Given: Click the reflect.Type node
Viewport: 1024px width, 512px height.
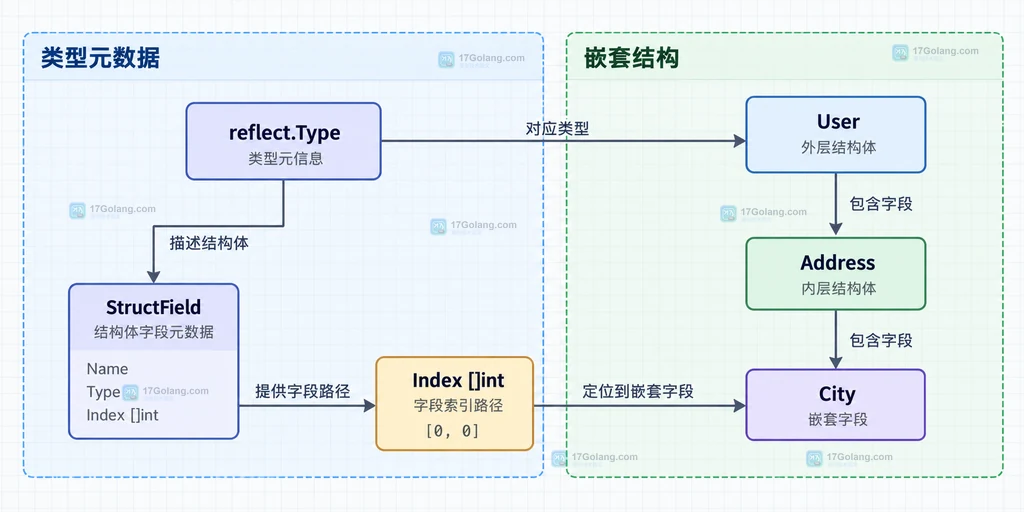Looking at the screenshot, I should coord(283,141).
